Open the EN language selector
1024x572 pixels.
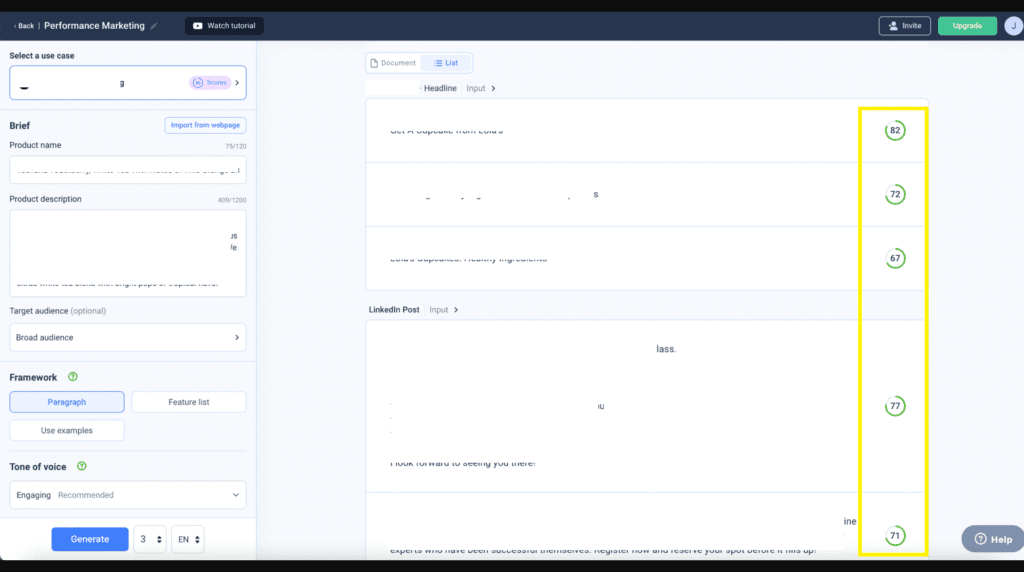pos(188,539)
